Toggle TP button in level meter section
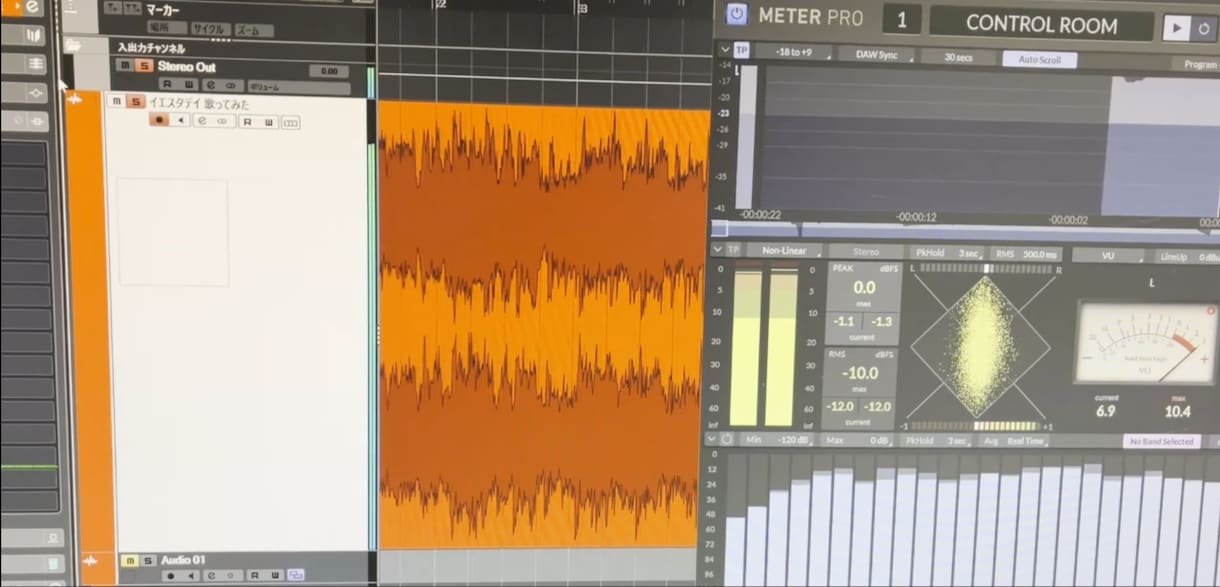1220x587 pixels. 734,249
